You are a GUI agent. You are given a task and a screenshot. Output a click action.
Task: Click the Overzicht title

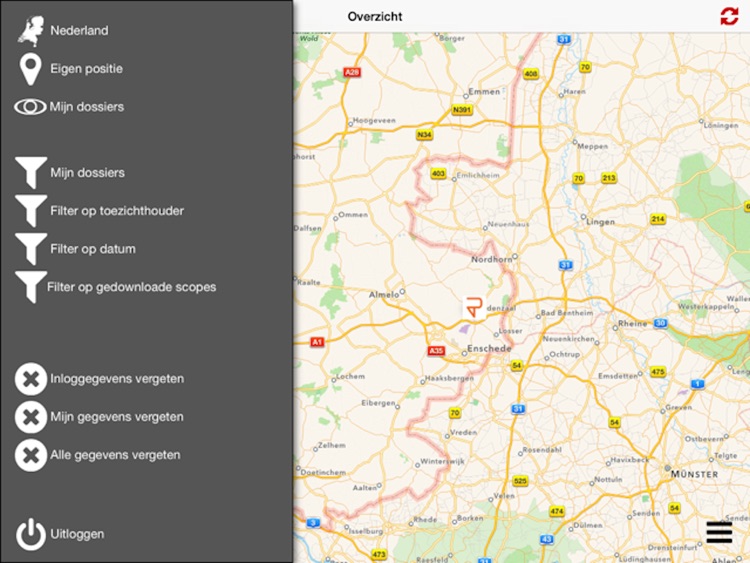(375, 16)
